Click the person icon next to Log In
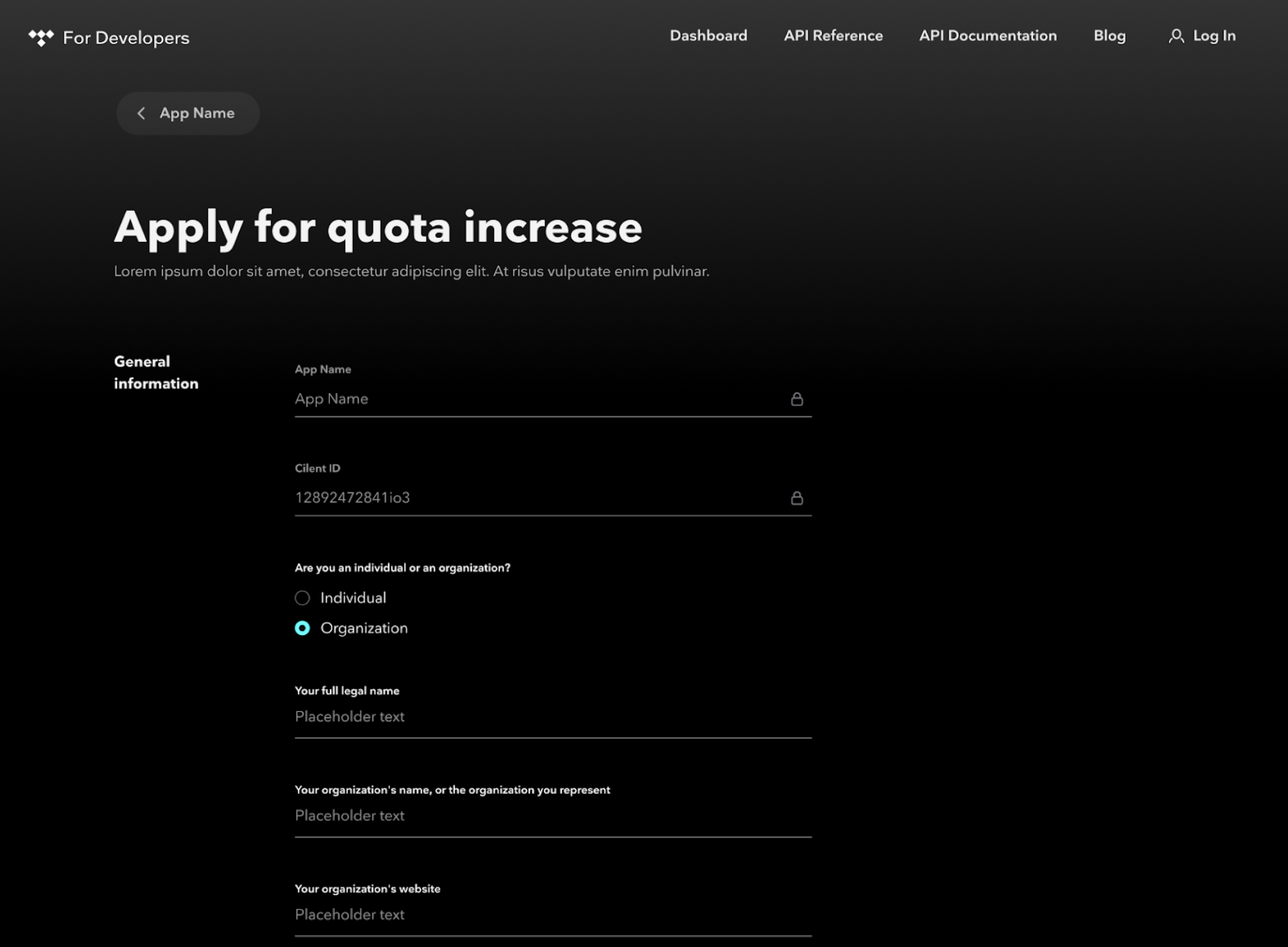The width and height of the screenshot is (1288, 947). (1176, 36)
